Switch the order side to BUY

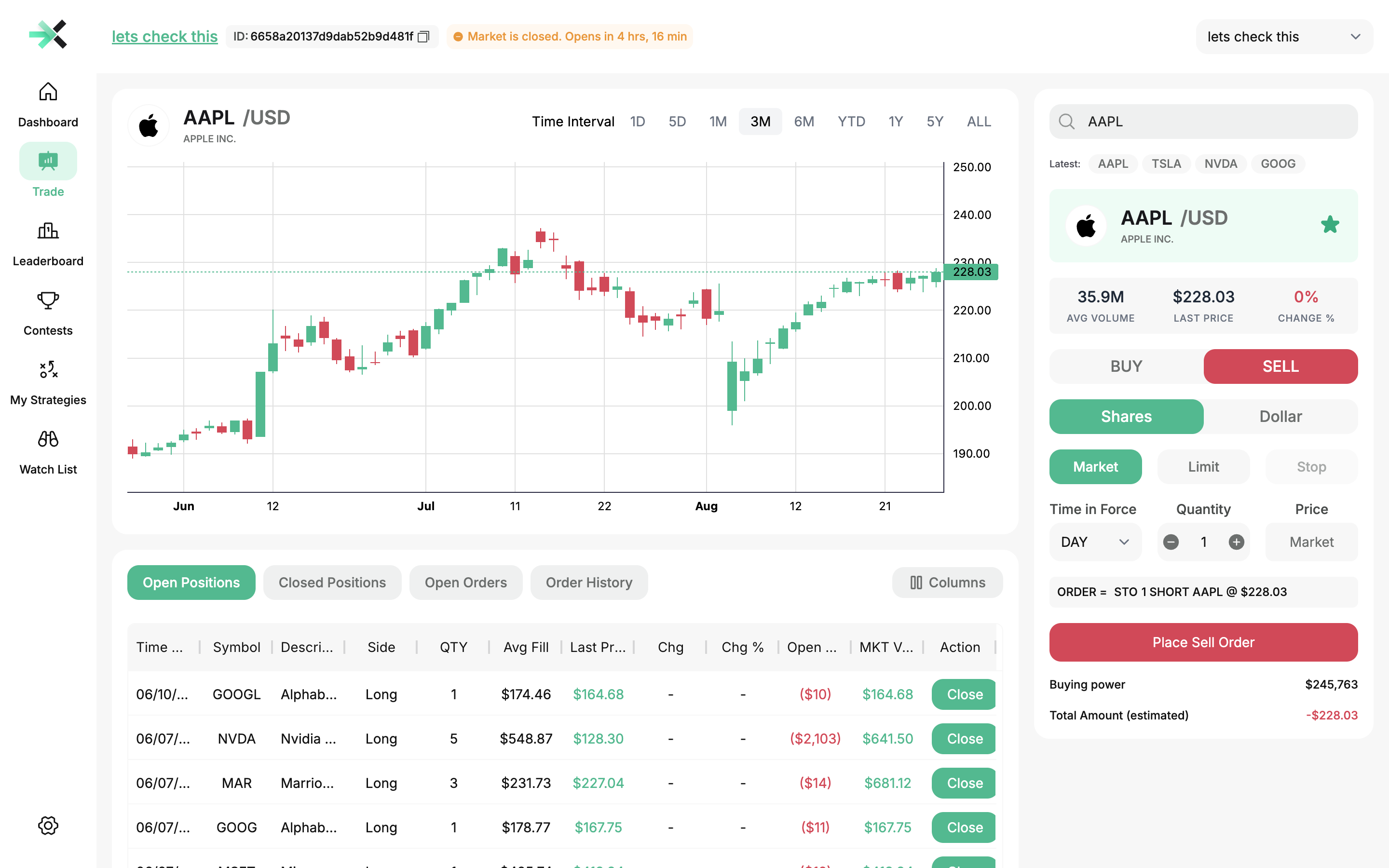(x=1126, y=366)
